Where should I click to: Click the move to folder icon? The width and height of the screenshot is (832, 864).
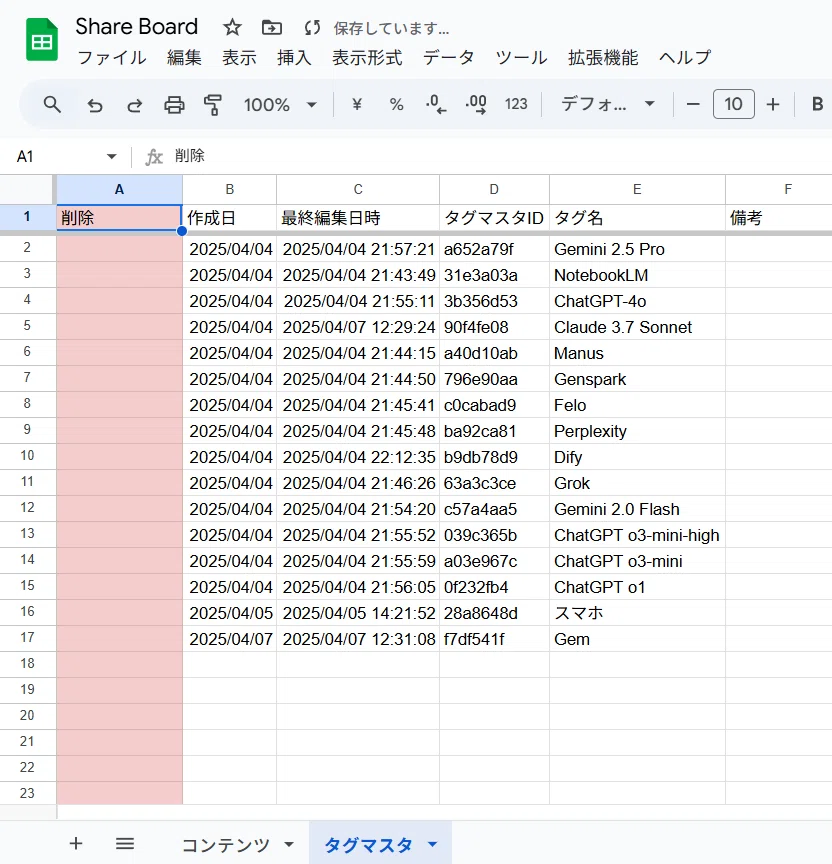(x=272, y=27)
